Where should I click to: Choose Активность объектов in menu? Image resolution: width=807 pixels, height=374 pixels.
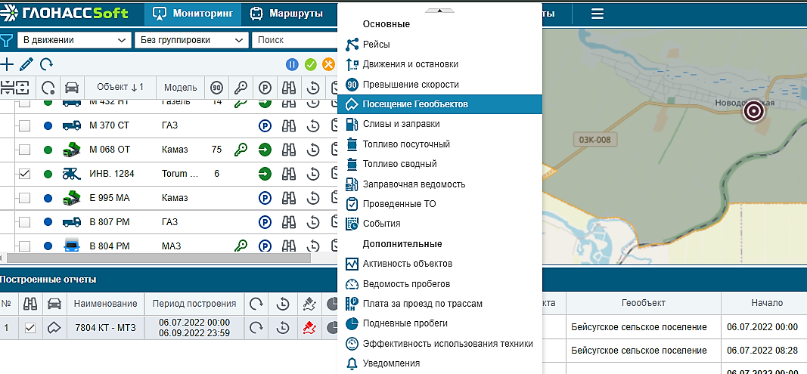pyautogui.click(x=439, y=264)
